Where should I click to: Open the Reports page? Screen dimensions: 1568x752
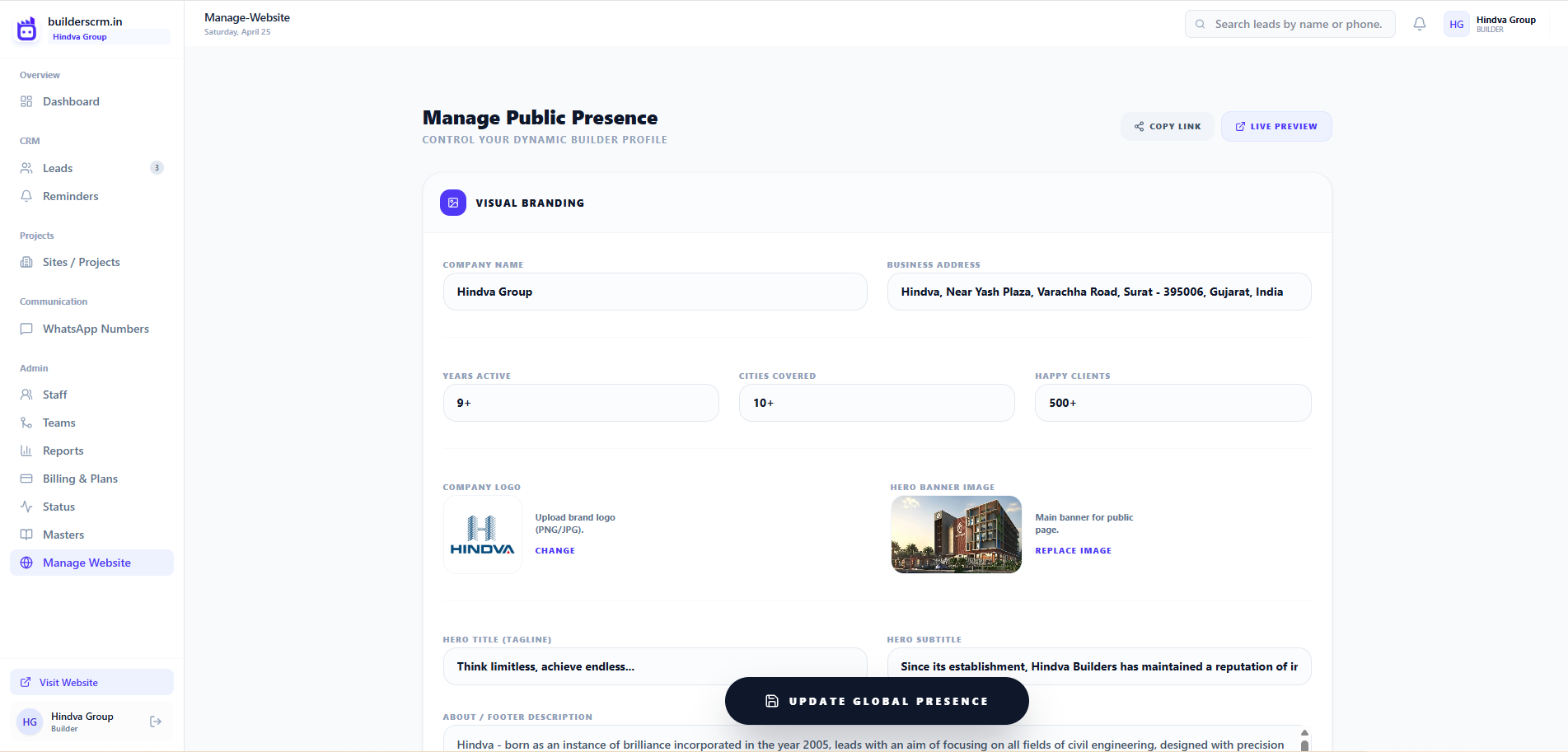click(63, 451)
